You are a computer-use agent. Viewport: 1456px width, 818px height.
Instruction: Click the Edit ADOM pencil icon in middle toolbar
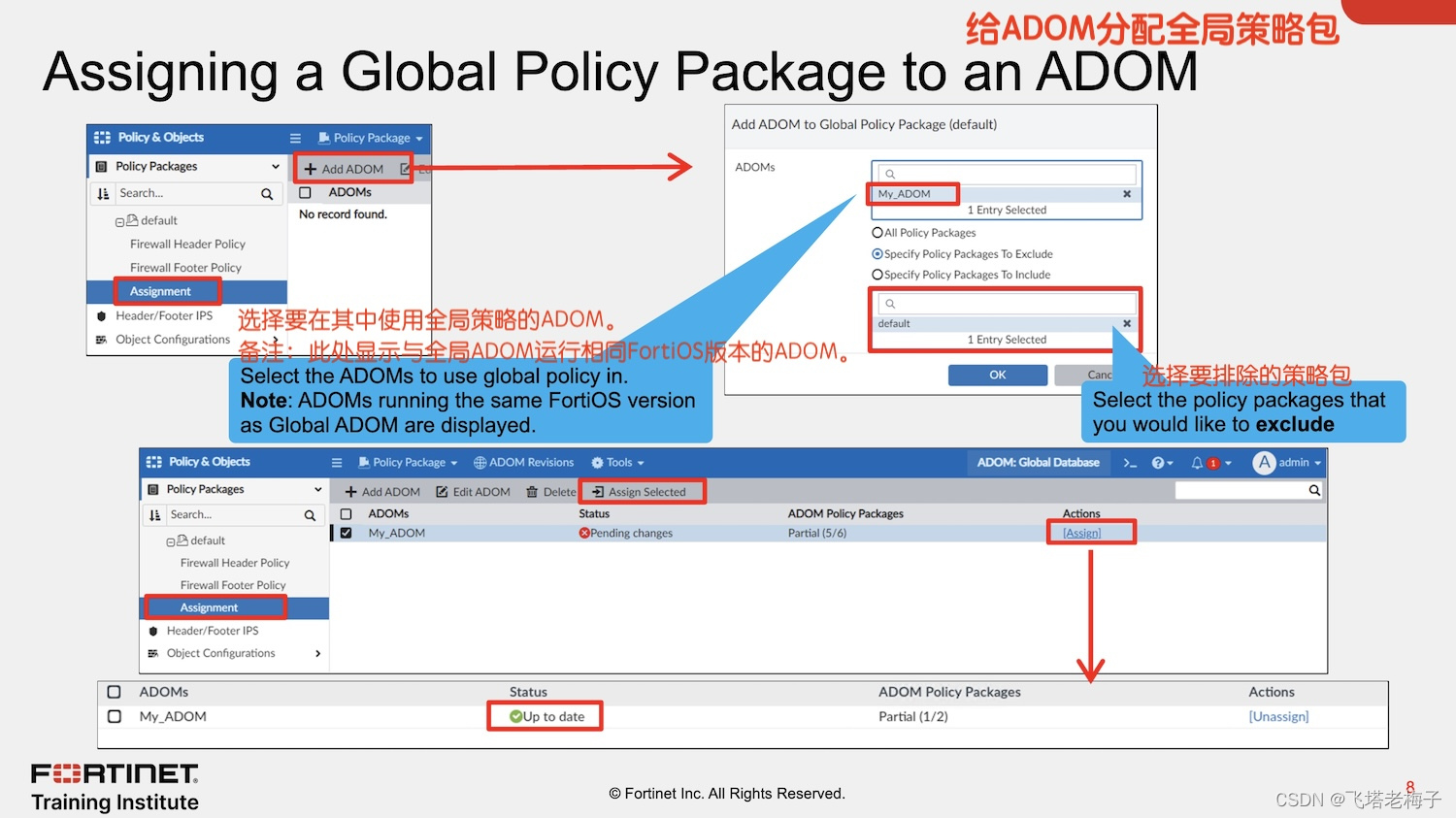(x=442, y=492)
